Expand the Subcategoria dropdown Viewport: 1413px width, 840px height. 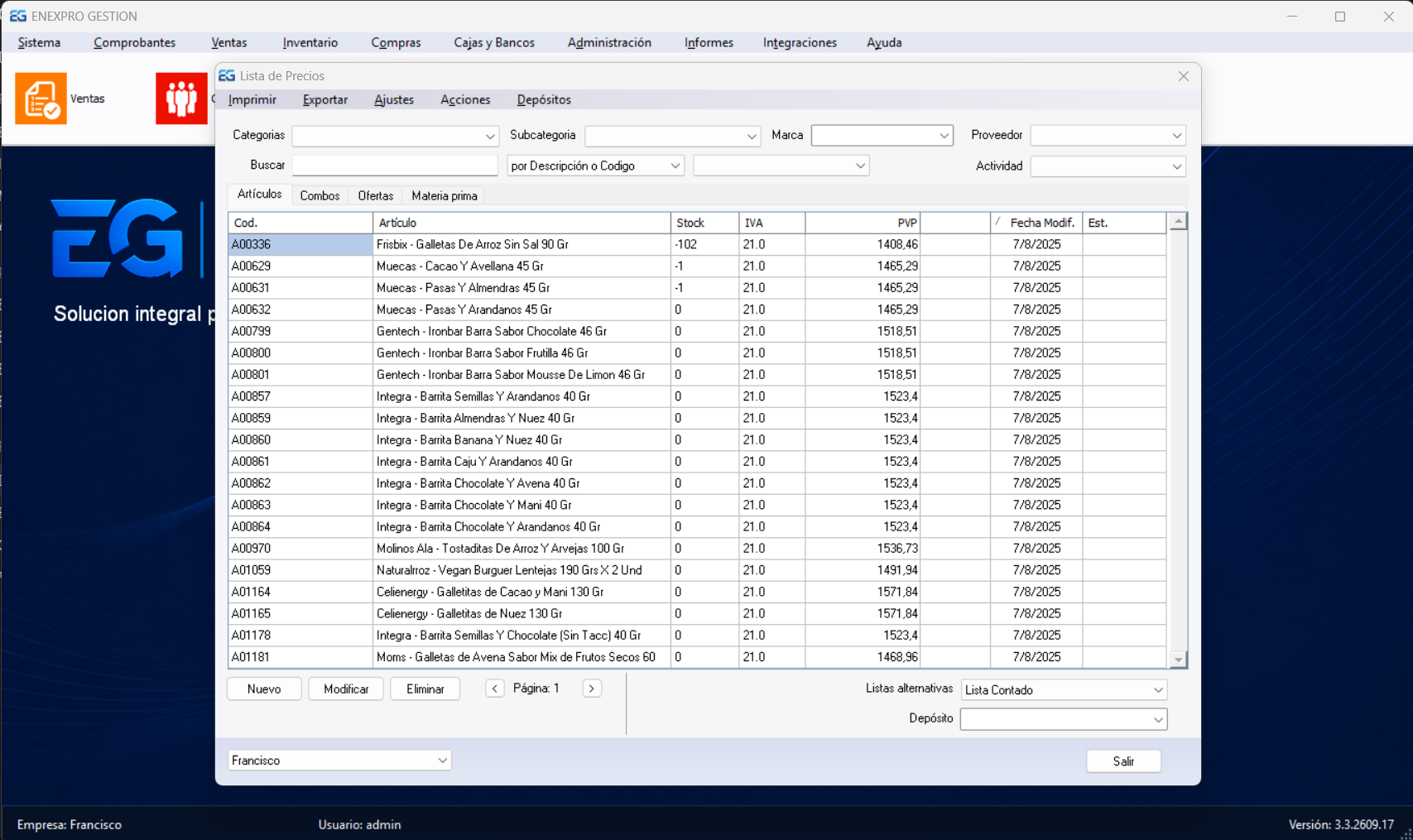pos(752,136)
